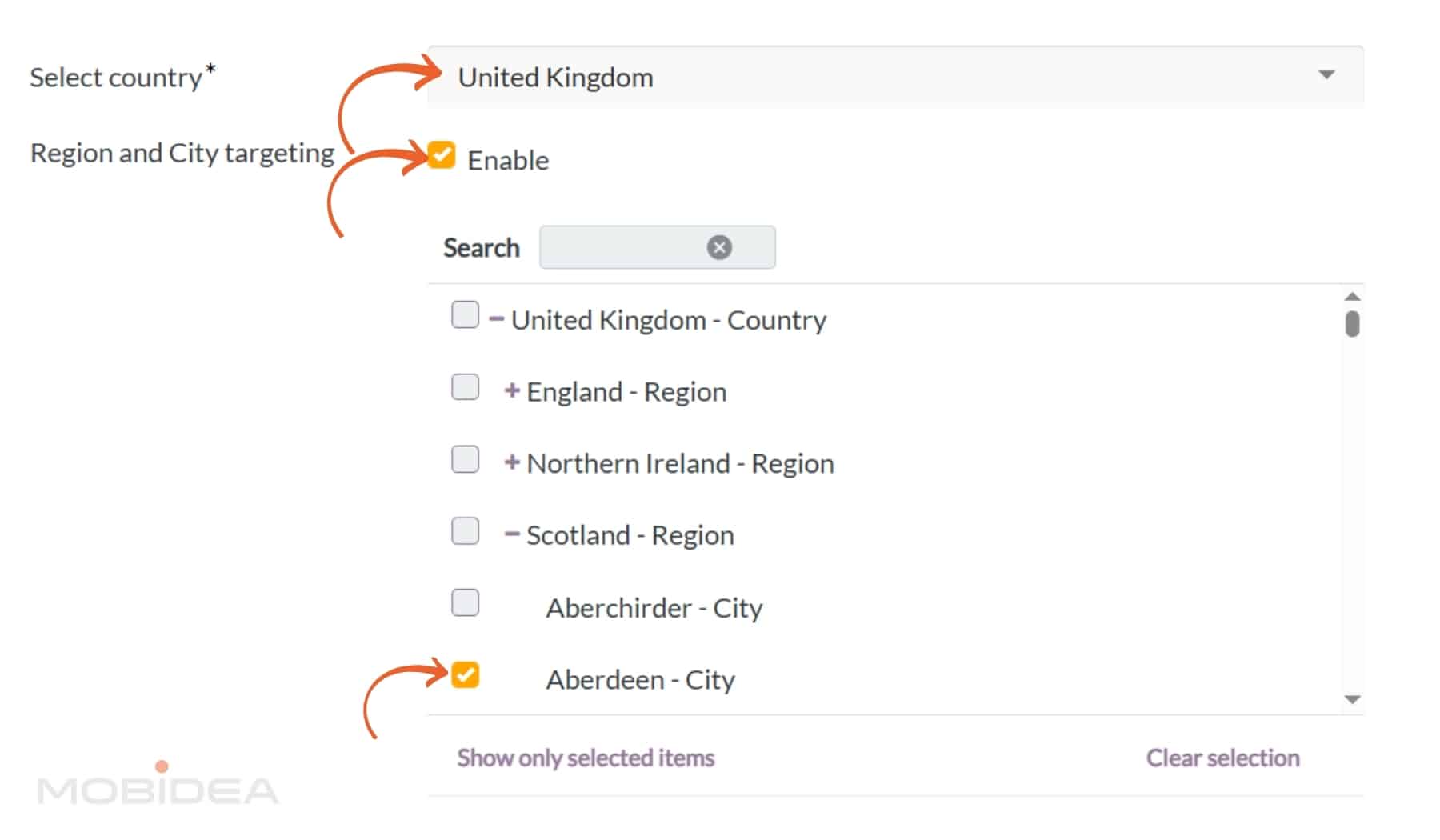Check the England - Region checkbox
The image size is (1440, 840).
click(465, 387)
